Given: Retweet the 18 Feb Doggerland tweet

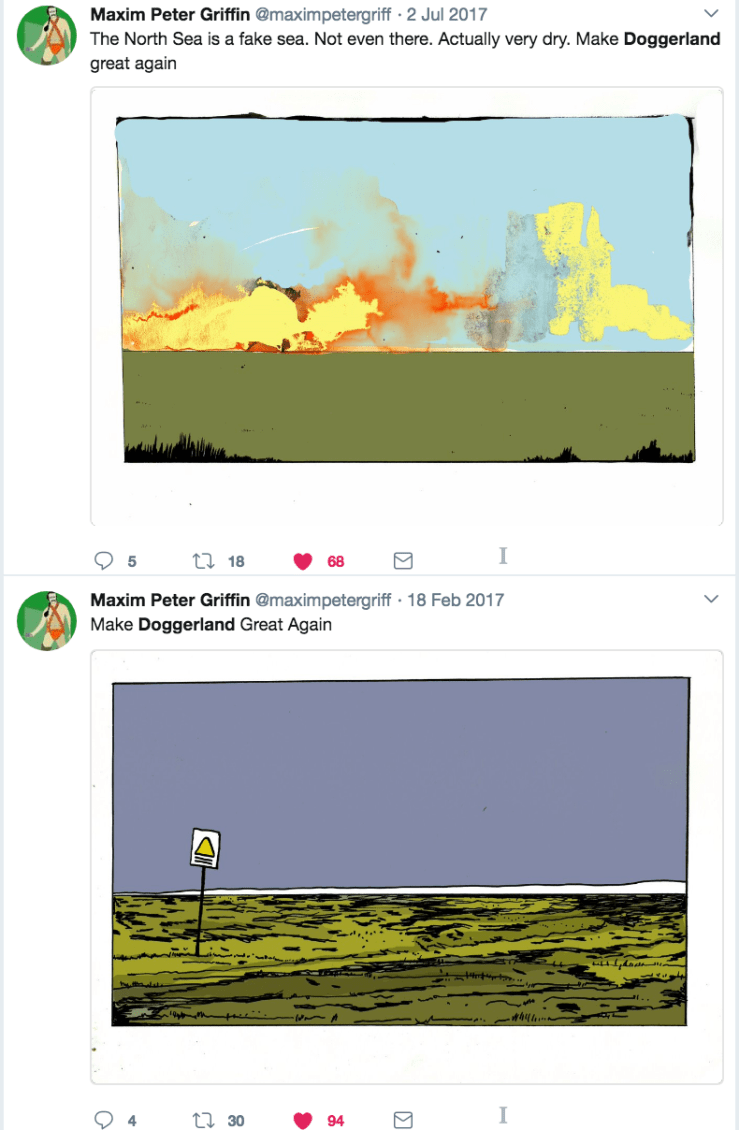Looking at the screenshot, I should coord(204,1120).
